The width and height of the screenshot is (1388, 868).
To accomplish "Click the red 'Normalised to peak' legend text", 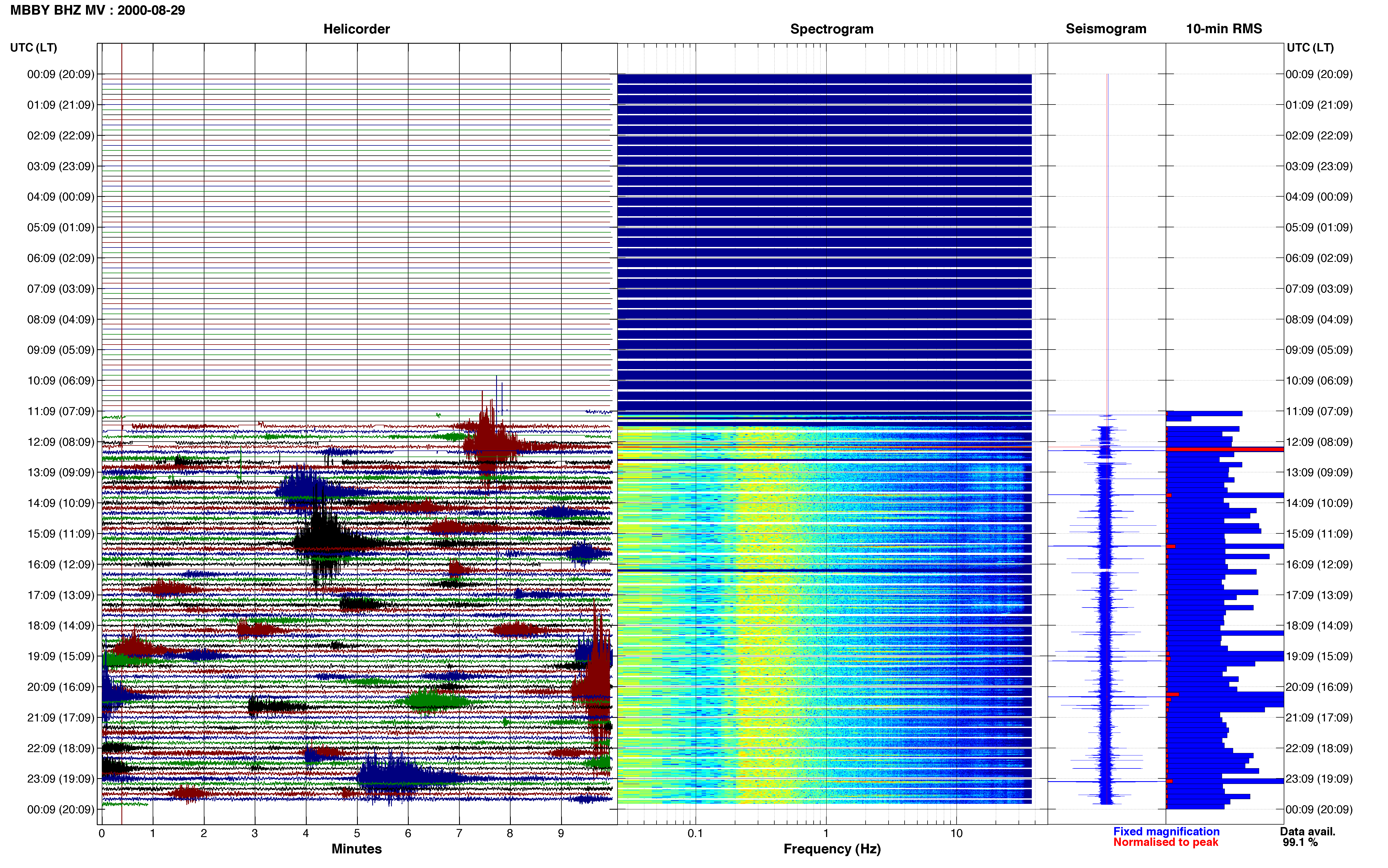I will 1165,843.
